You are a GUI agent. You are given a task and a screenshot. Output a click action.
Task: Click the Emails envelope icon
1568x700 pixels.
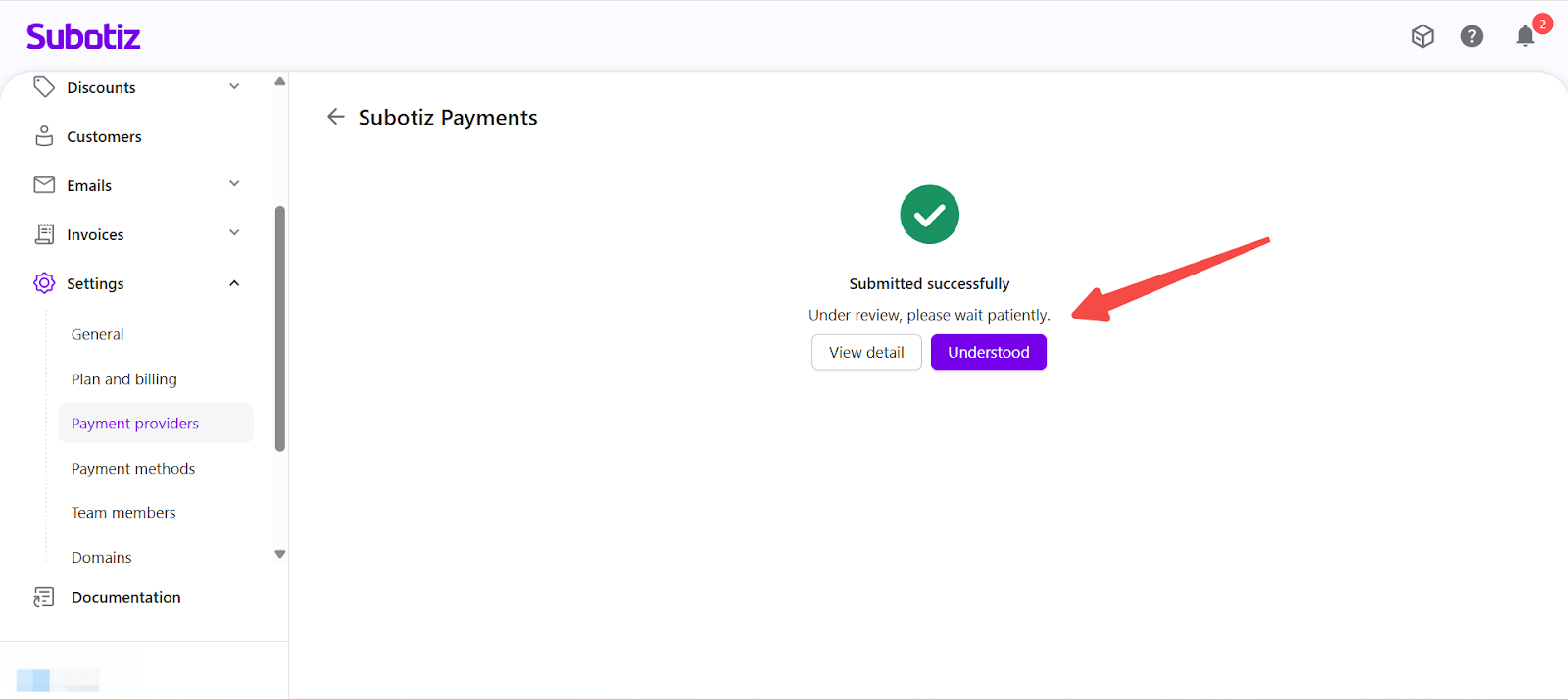pos(44,185)
